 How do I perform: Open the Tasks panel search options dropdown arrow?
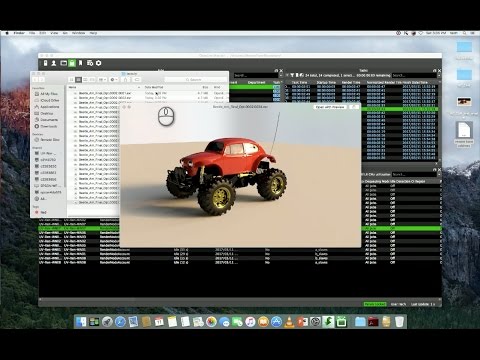[439, 76]
